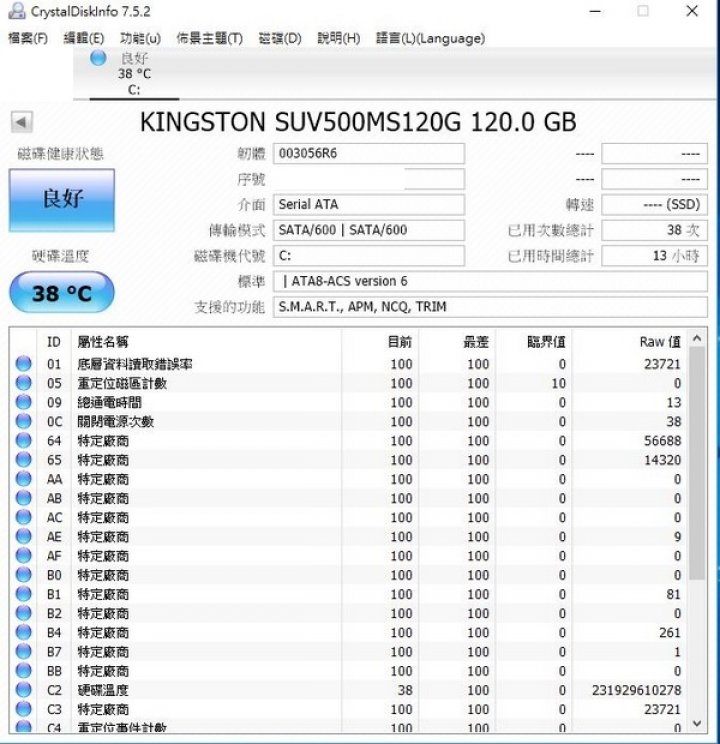This screenshot has height=744, width=720.
Task: Click the 良好 health status button
Action: click(62, 200)
